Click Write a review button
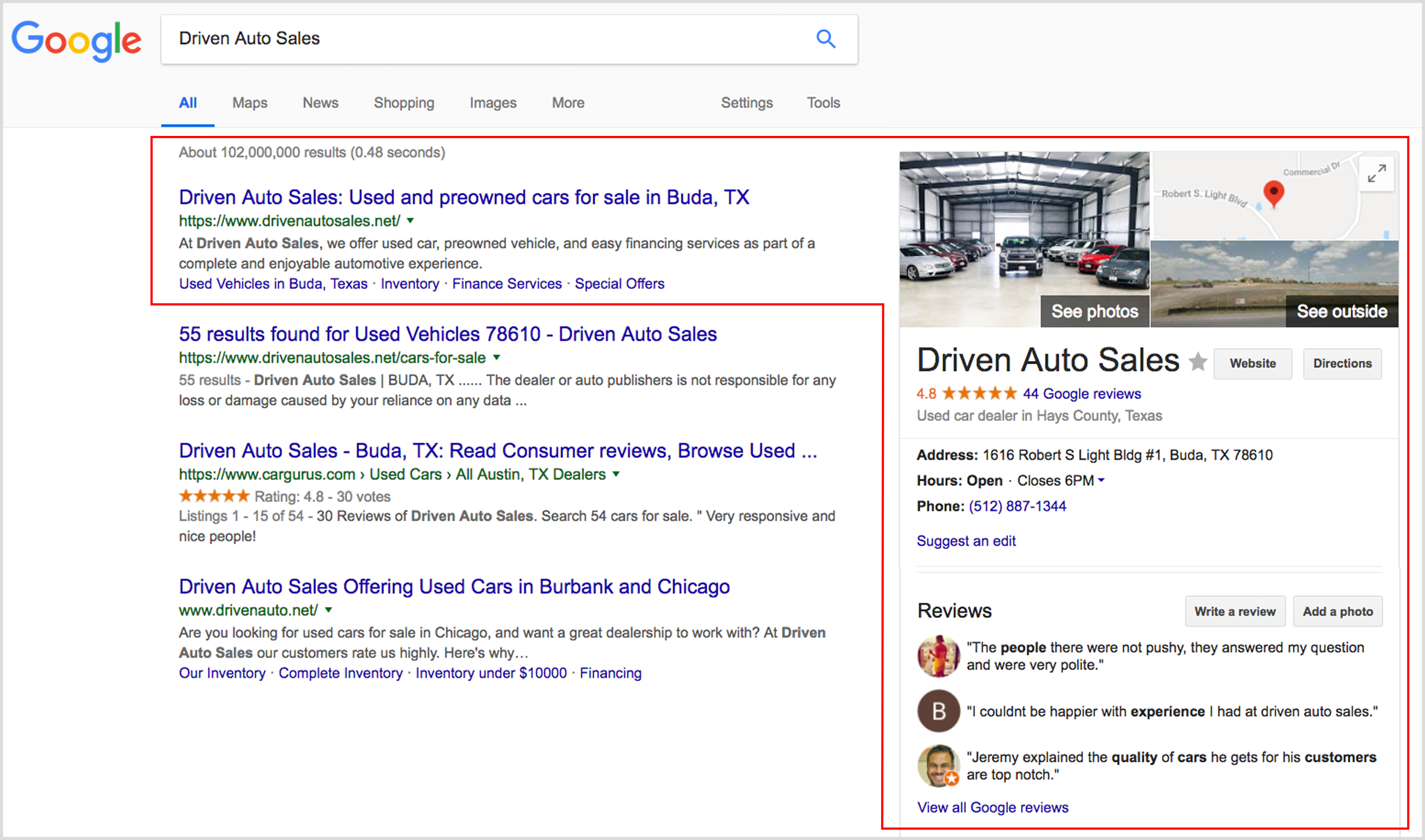 (x=1235, y=611)
